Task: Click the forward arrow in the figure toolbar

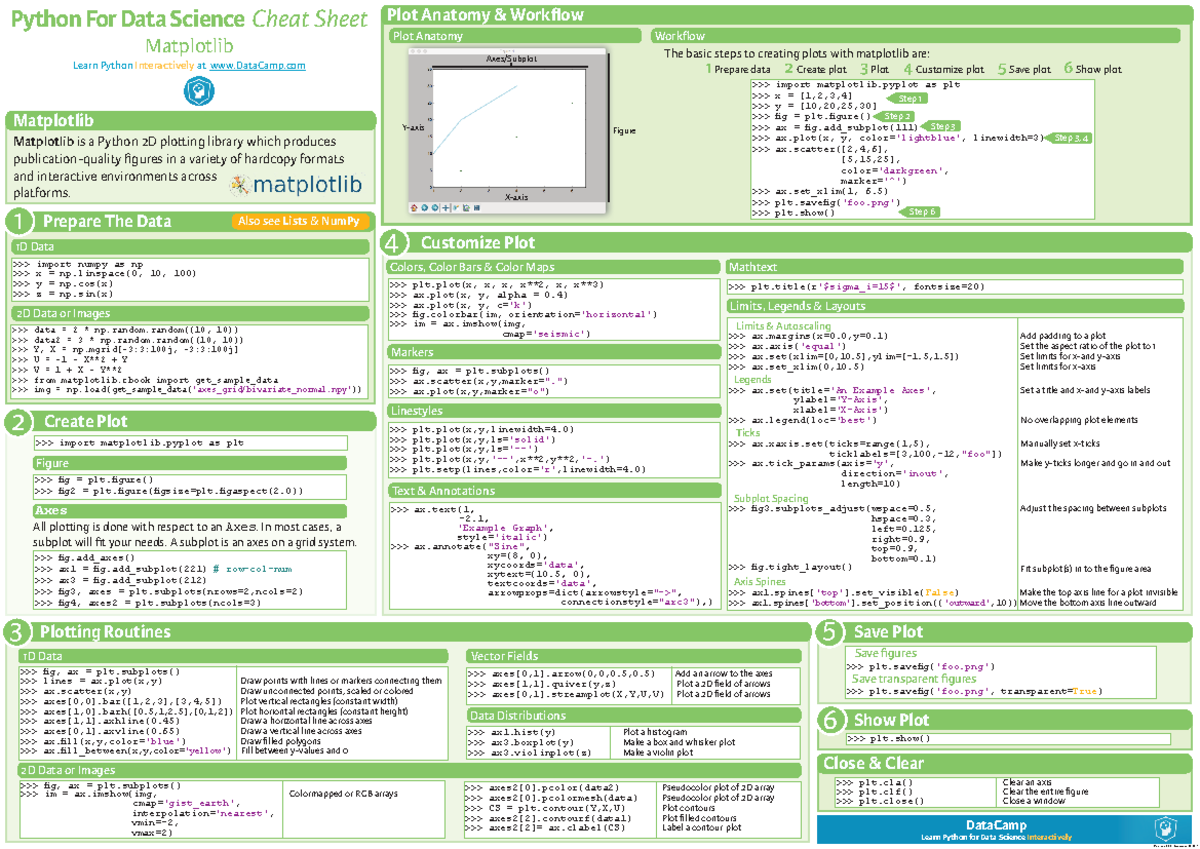Action: click(434, 208)
